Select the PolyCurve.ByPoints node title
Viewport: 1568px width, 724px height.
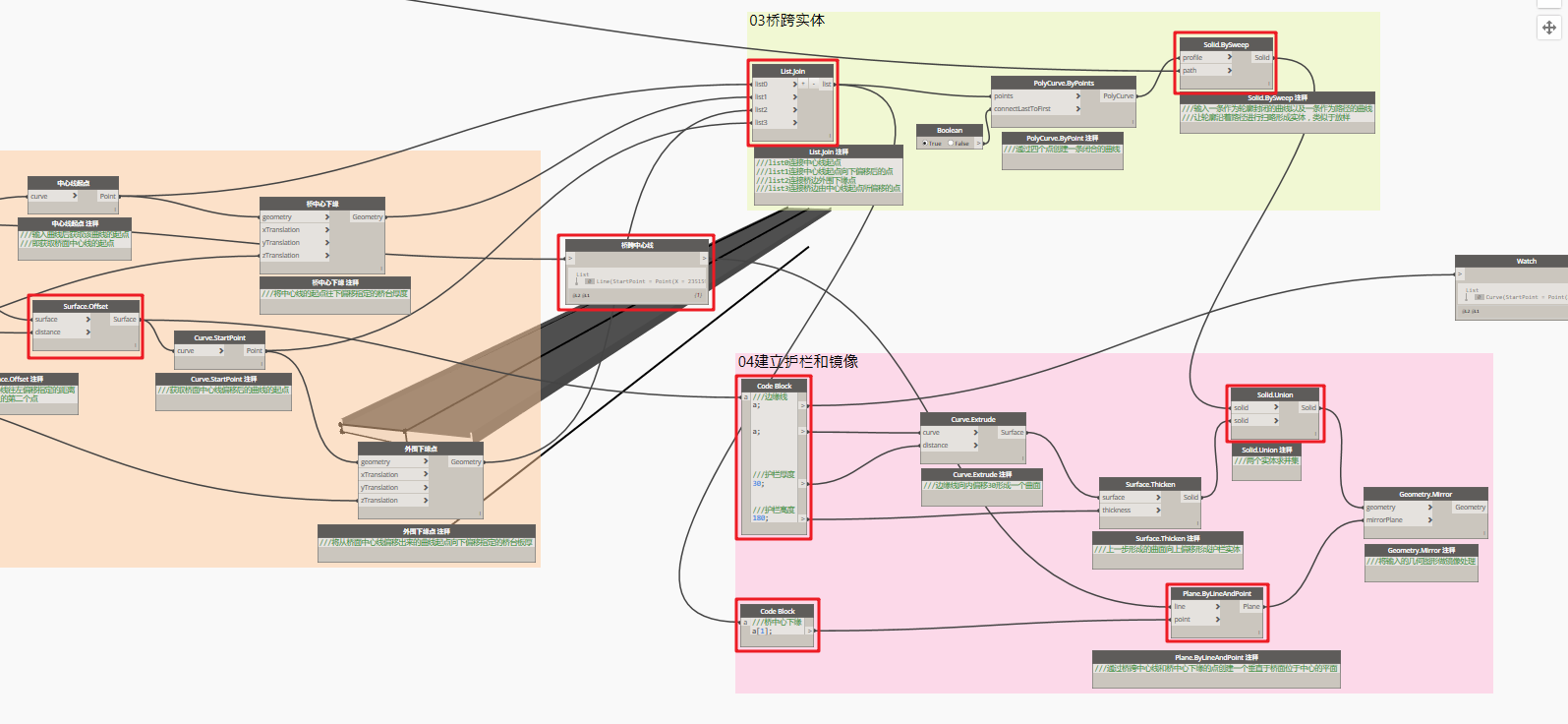pos(1064,84)
